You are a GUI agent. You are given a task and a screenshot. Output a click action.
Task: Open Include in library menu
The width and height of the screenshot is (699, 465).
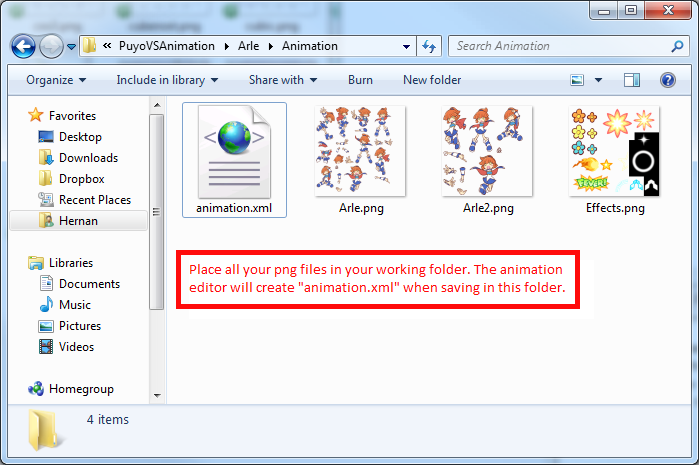tap(167, 80)
